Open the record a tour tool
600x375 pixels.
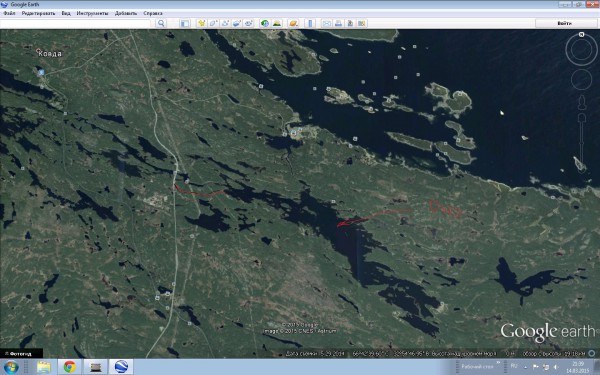click(249, 23)
